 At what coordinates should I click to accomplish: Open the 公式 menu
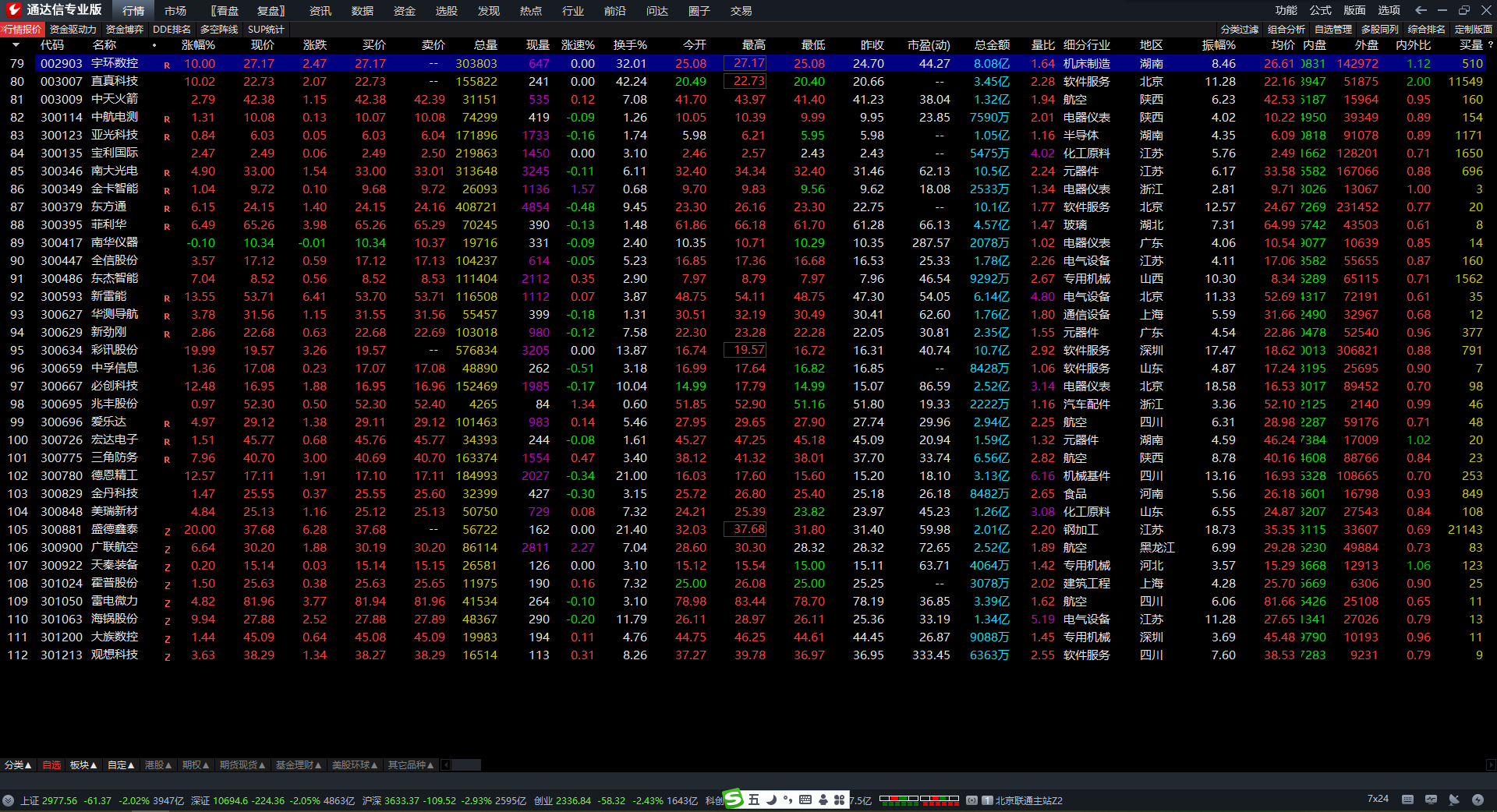[x=1321, y=10]
